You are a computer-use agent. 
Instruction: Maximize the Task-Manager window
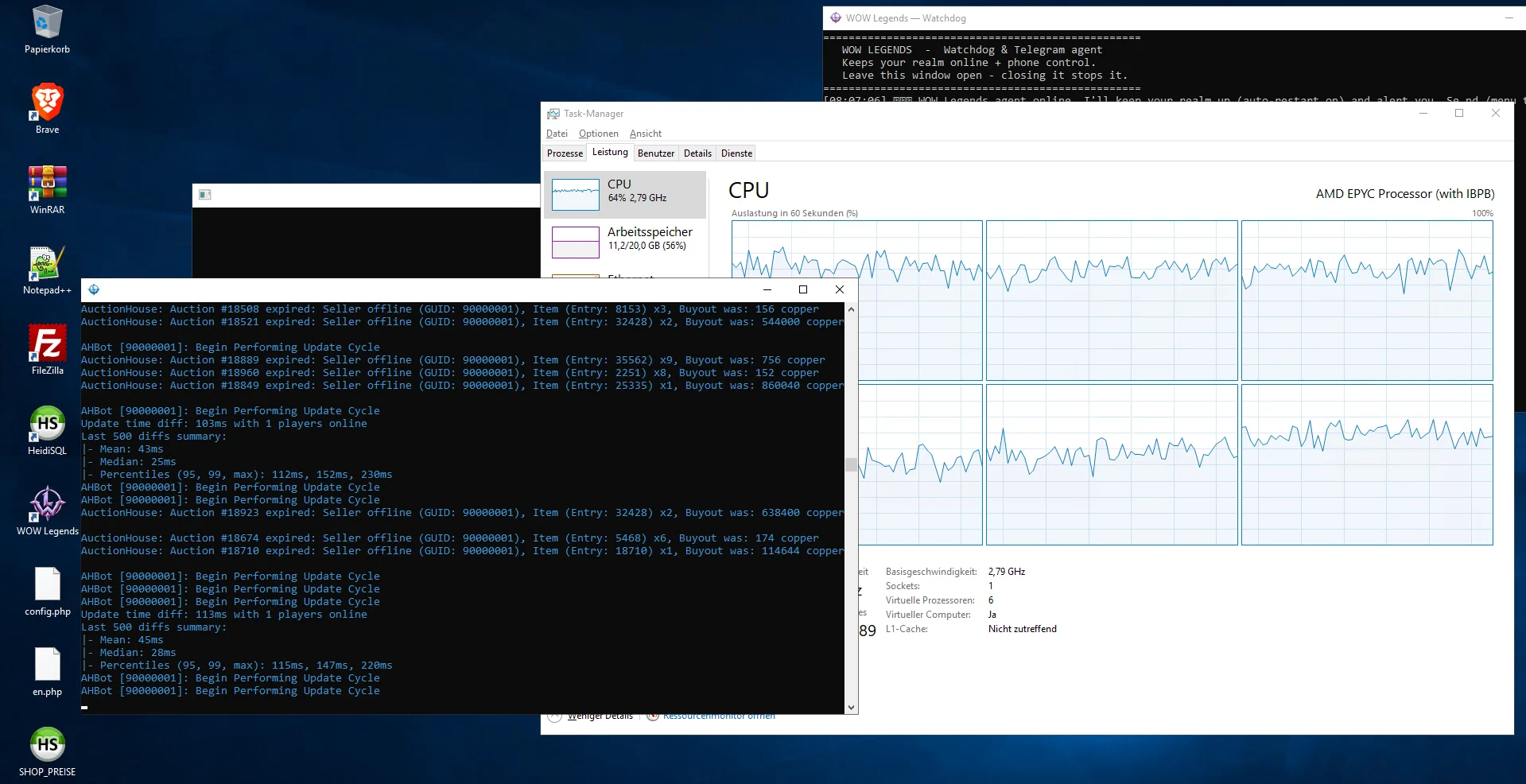[x=1459, y=114]
